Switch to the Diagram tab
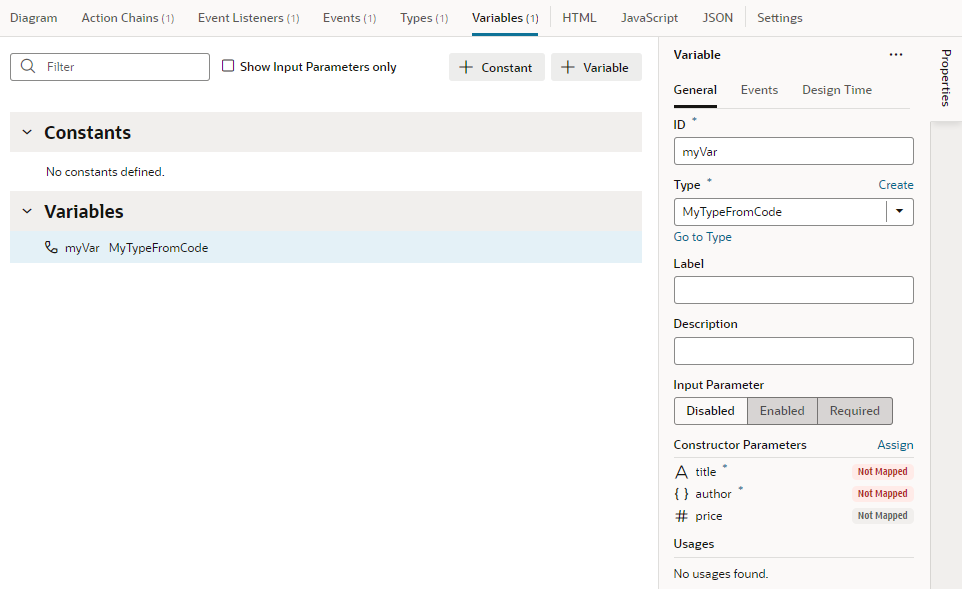The image size is (962, 589). coord(34,18)
